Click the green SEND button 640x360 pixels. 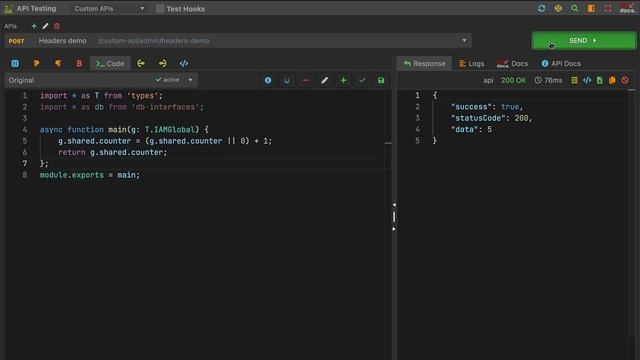583,41
